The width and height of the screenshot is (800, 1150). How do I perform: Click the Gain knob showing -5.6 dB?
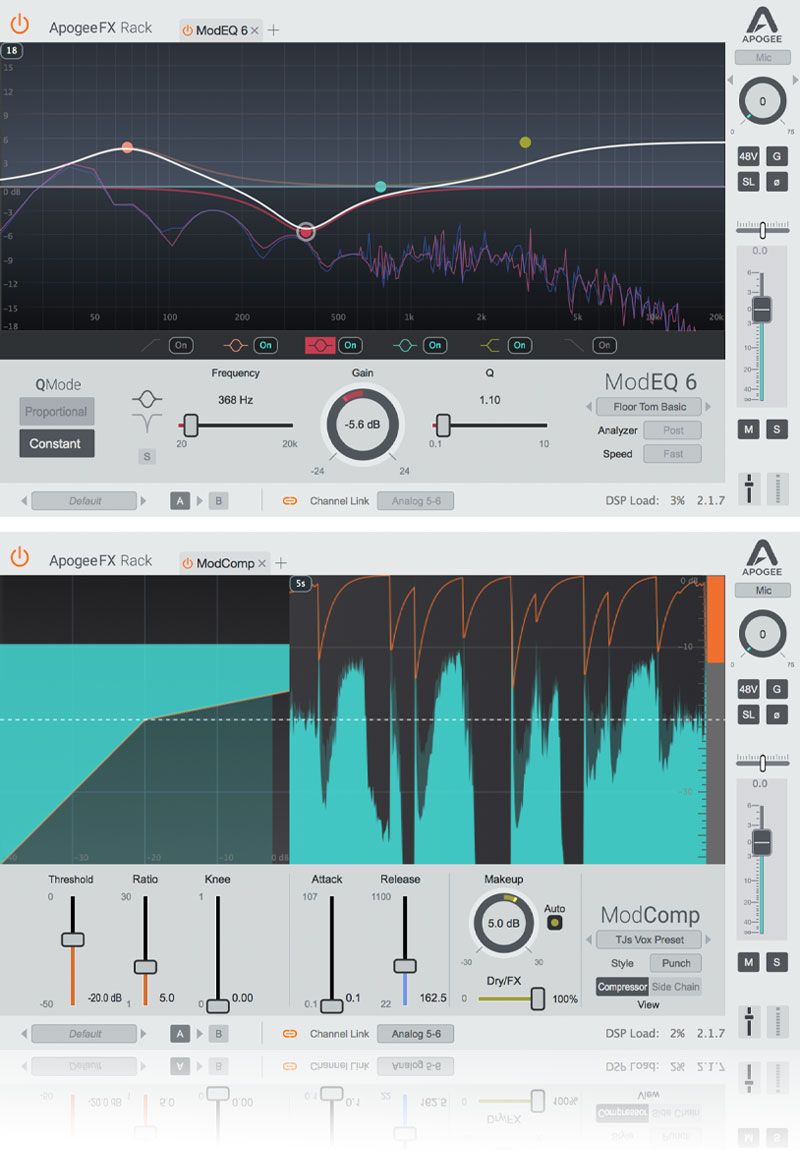pyautogui.click(x=362, y=424)
